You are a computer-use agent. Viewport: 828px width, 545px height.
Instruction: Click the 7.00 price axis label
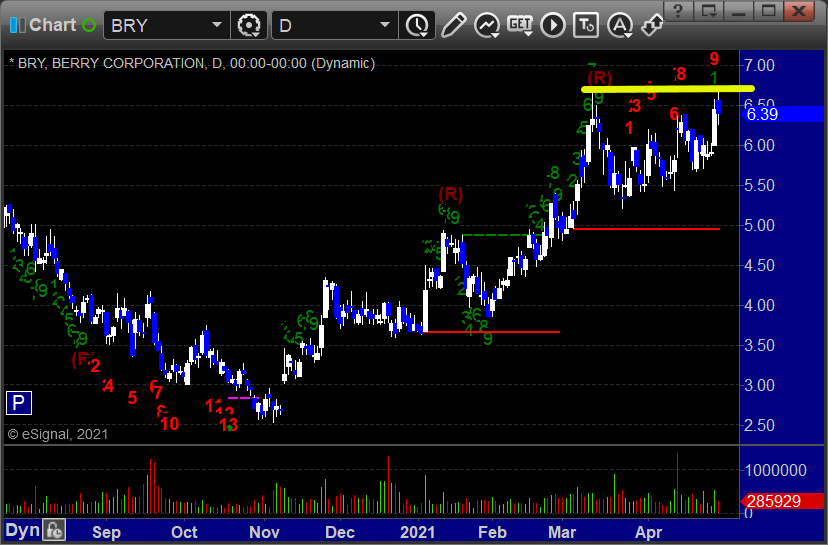(759, 65)
